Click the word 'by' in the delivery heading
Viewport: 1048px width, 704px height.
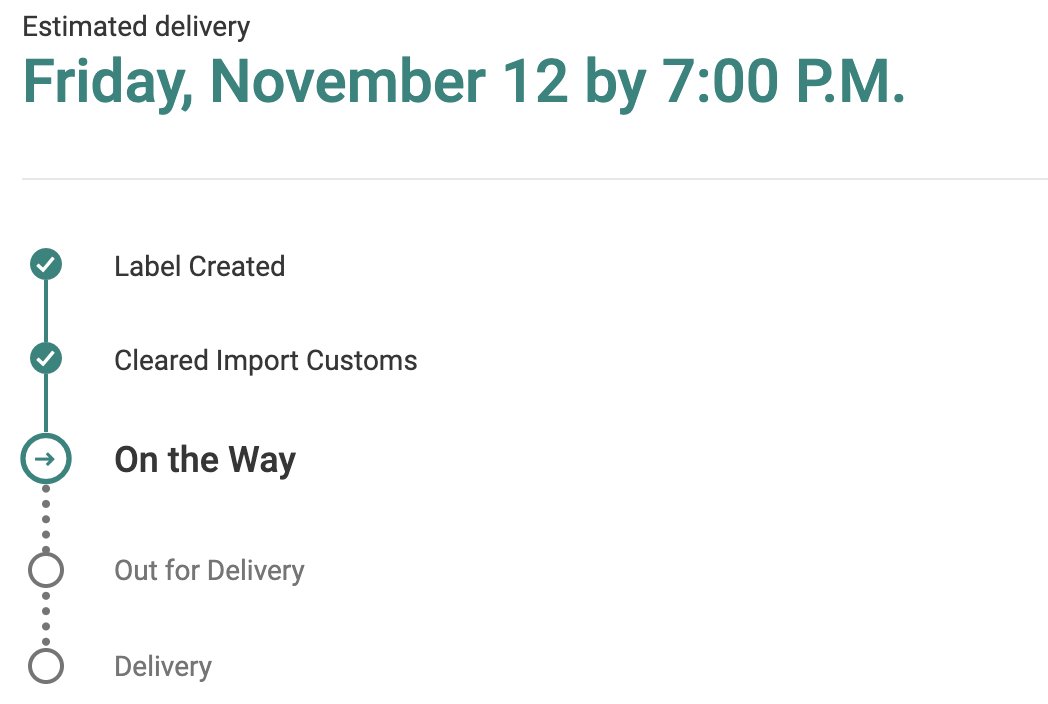616,82
